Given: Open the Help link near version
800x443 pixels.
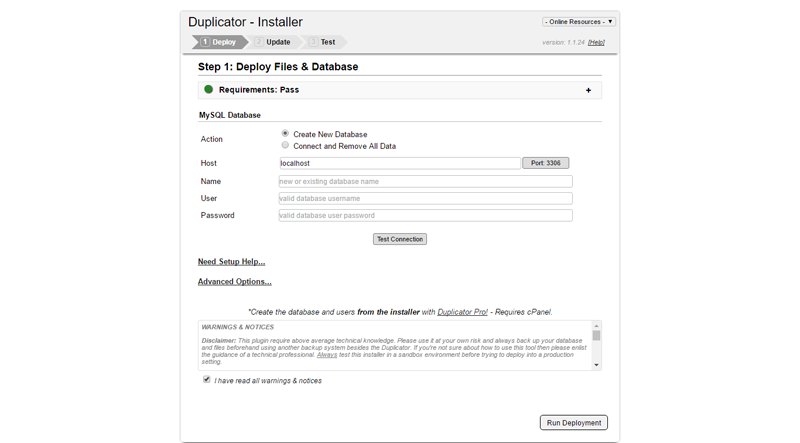Looking at the screenshot, I should pos(596,42).
